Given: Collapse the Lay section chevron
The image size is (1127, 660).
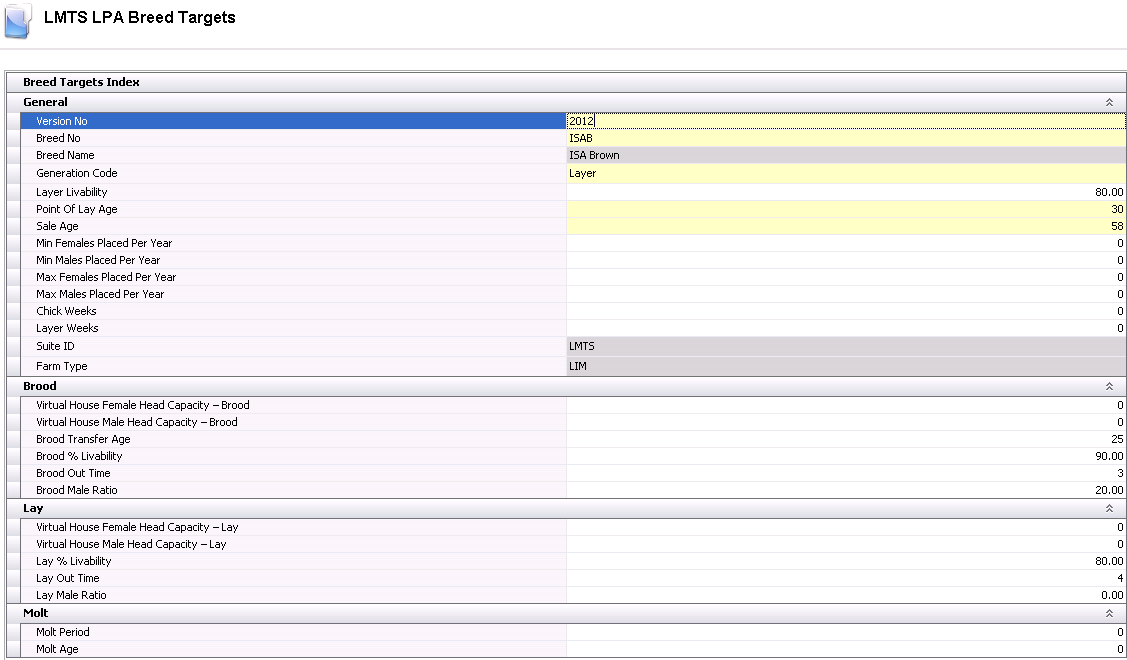Looking at the screenshot, I should coord(1108,508).
